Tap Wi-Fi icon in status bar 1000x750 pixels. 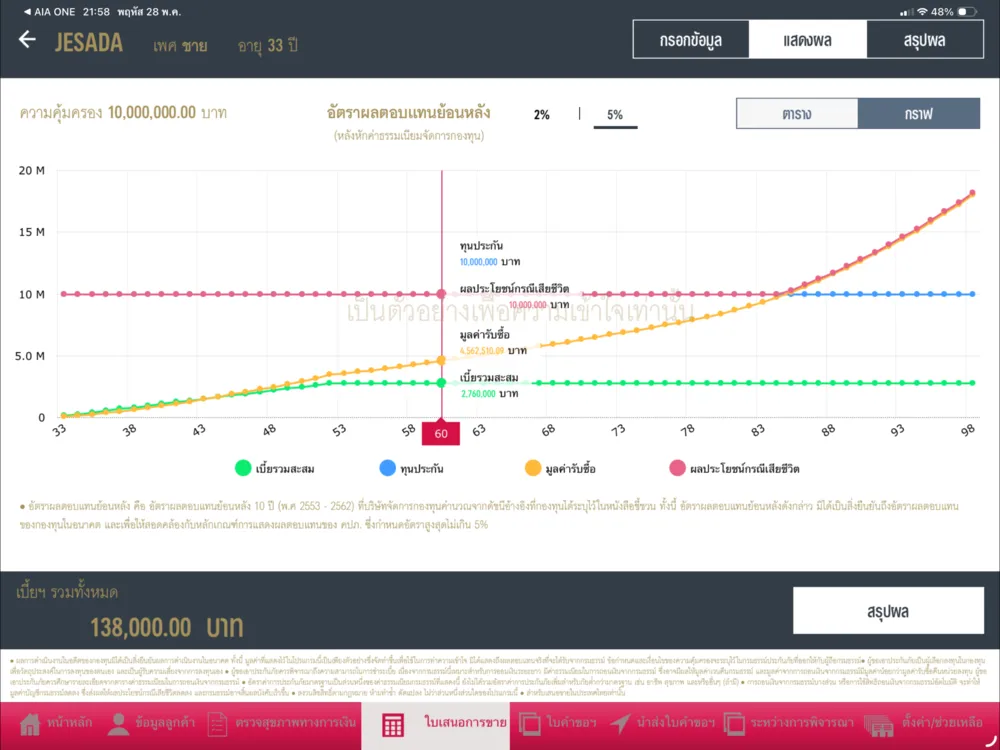click(922, 11)
